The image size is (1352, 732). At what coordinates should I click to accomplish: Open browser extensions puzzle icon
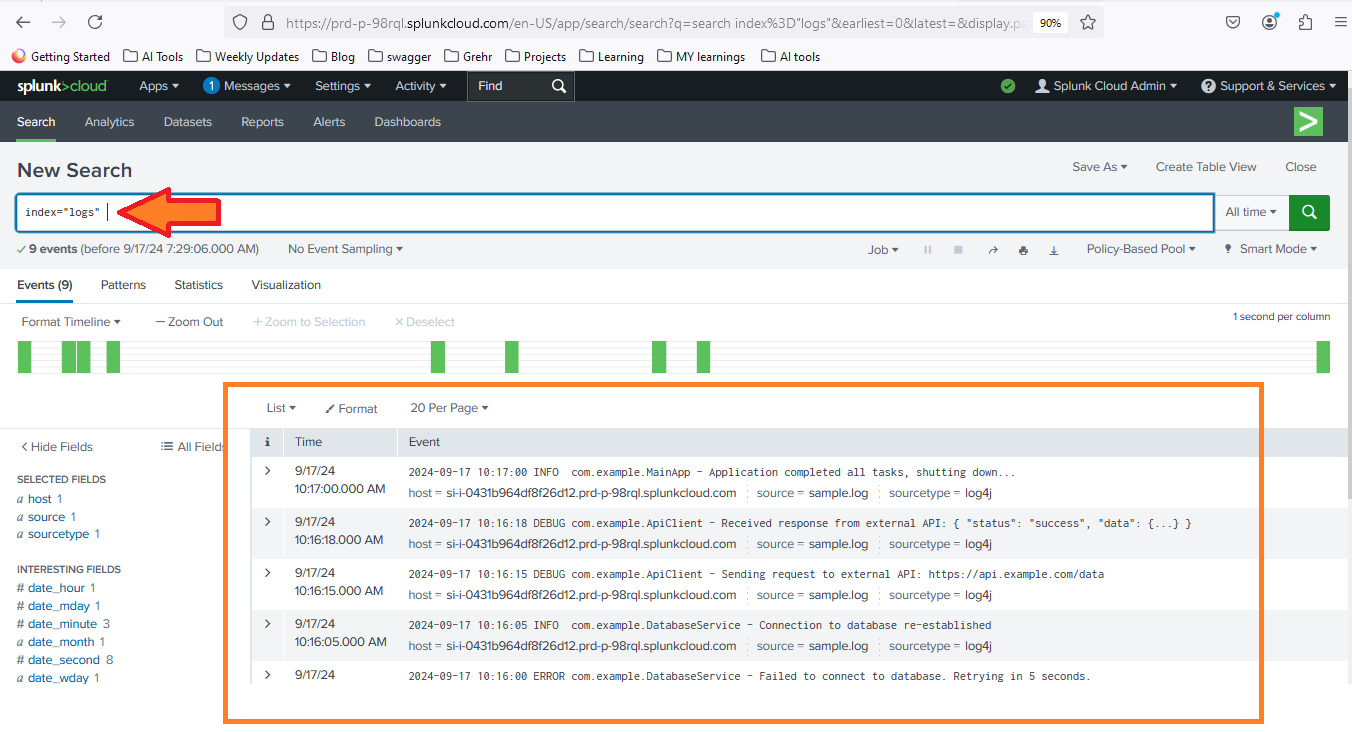tap(1305, 22)
